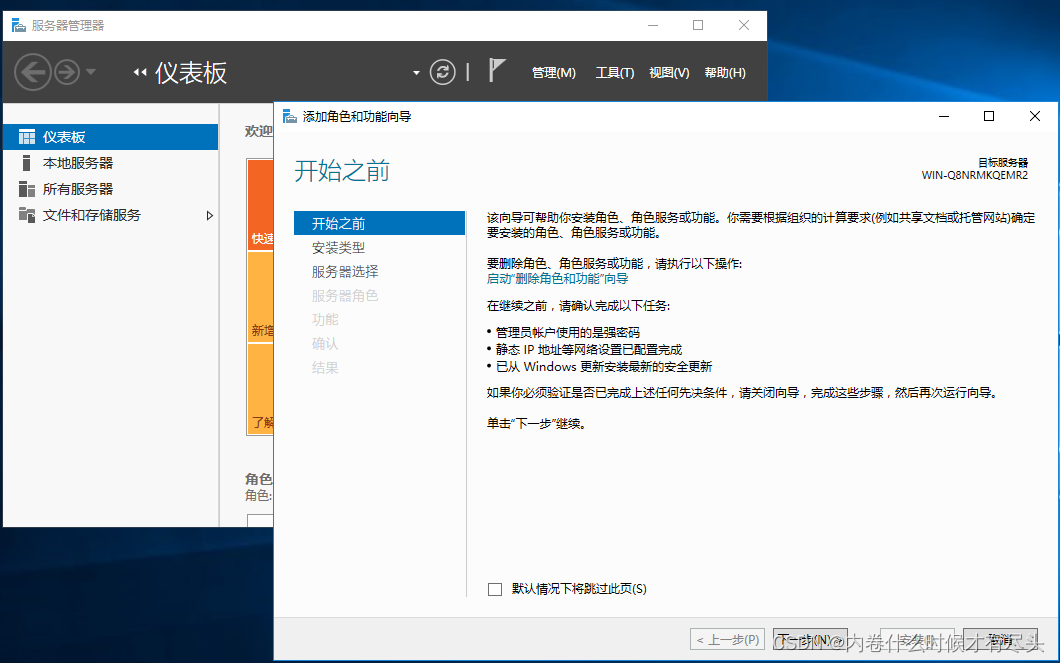Close the 添加角色和功能向导 window
This screenshot has height=663, width=1060.
(1034, 116)
